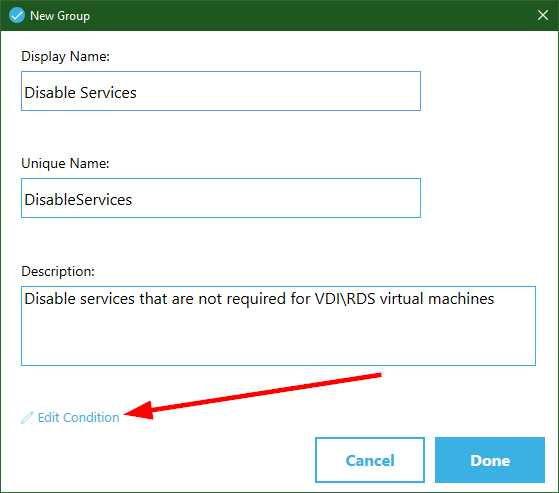Cancel the new group creation
The height and width of the screenshot is (493, 559).
(370, 460)
